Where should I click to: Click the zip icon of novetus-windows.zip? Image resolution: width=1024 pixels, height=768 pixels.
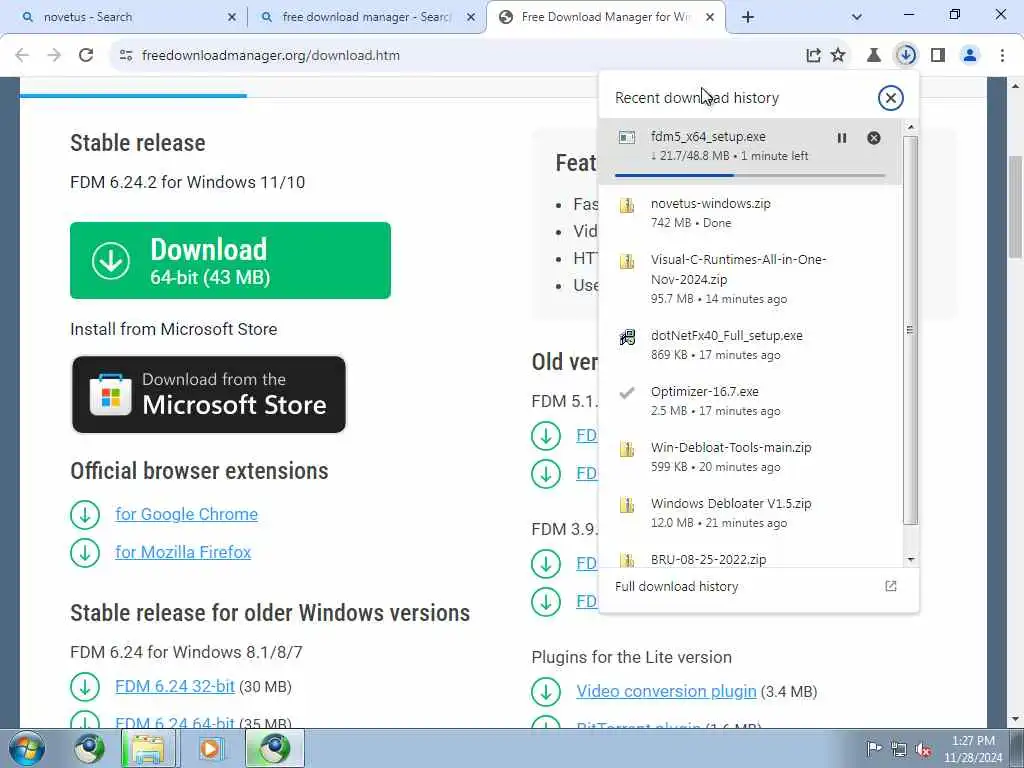(x=627, y=206)
